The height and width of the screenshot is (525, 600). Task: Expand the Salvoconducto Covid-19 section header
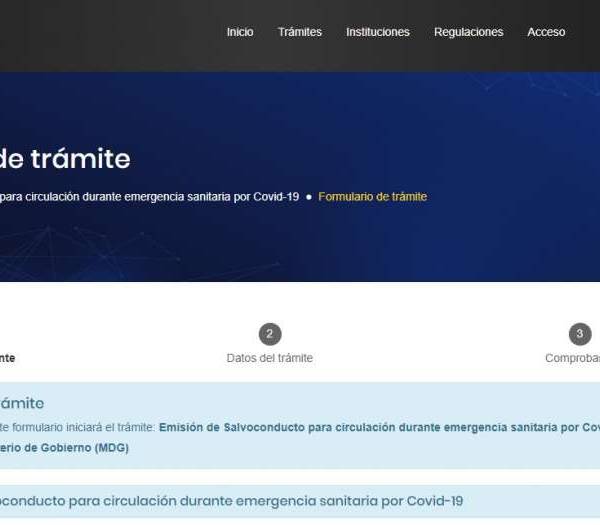click(230, 500)
